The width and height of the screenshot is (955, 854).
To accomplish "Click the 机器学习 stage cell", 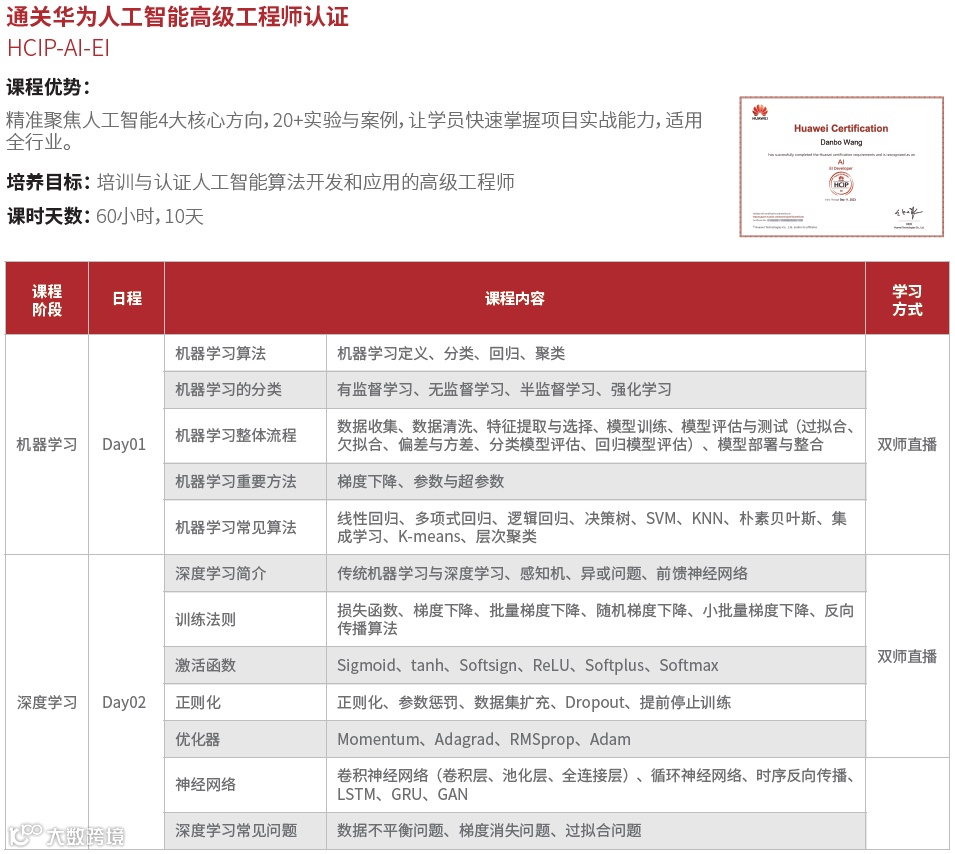I will pos(47,445).
